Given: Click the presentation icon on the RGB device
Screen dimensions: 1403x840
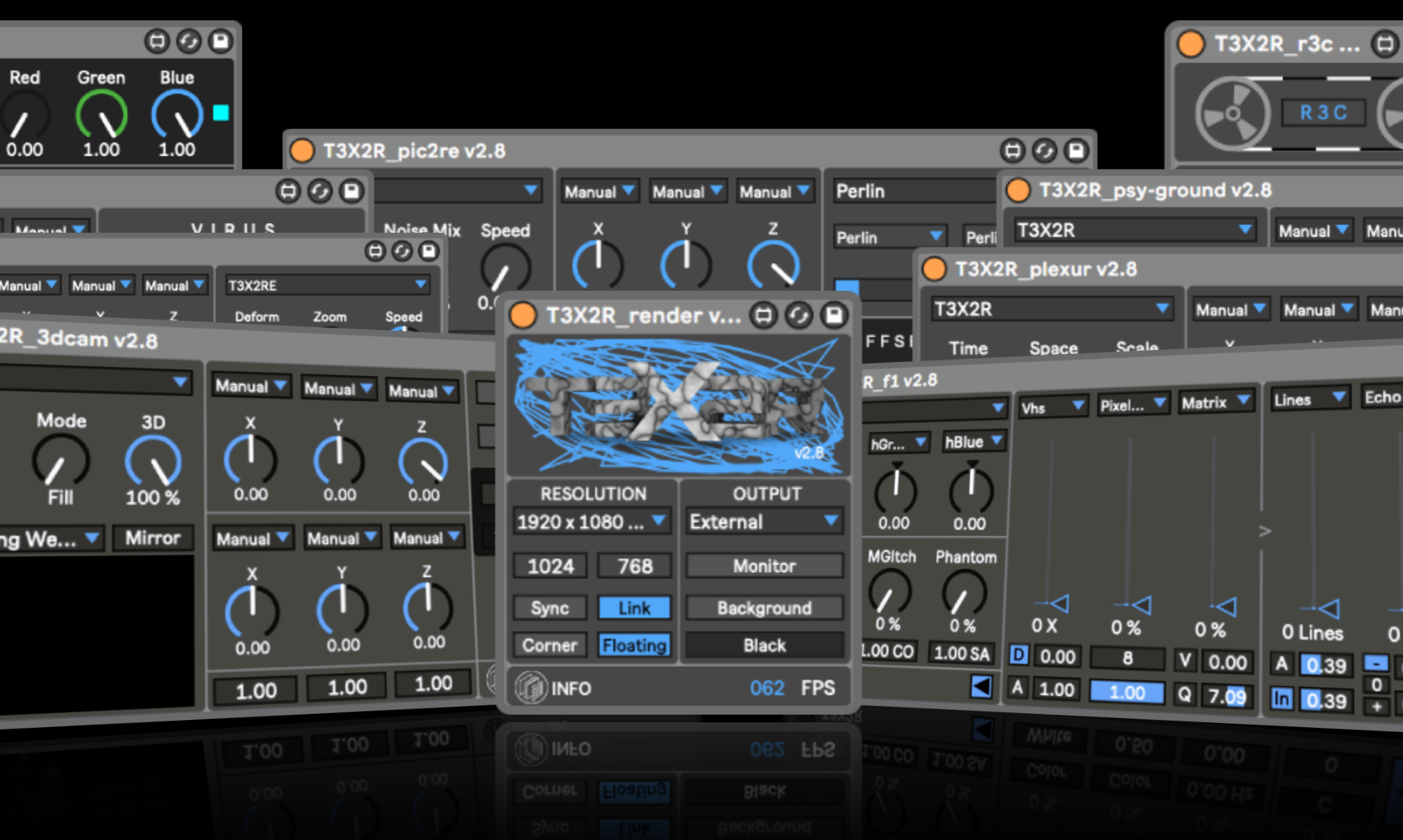Looking at the screenshot, I should tap(156, 41).
